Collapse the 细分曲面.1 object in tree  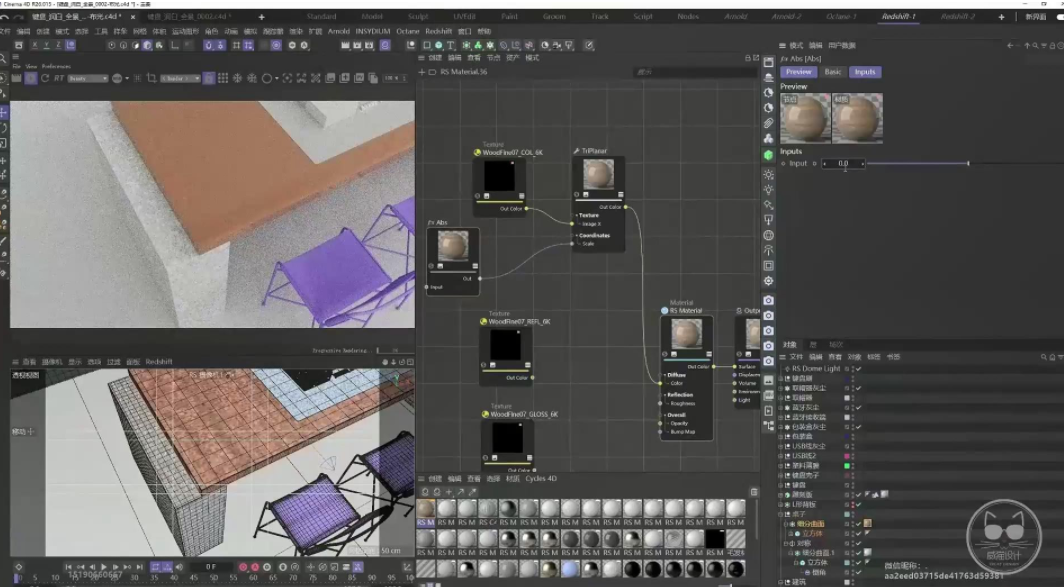(x=790, y=553)
